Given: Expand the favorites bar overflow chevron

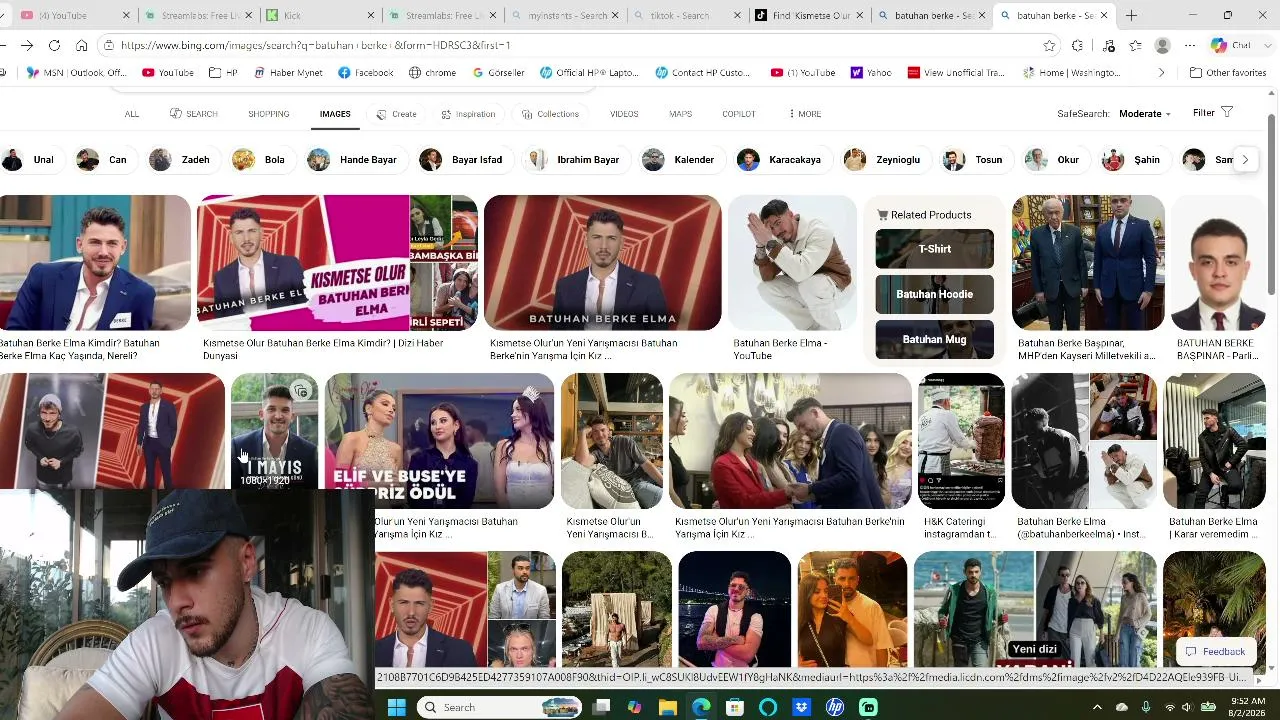Looking at the screenshot, I should [1161, 73].
